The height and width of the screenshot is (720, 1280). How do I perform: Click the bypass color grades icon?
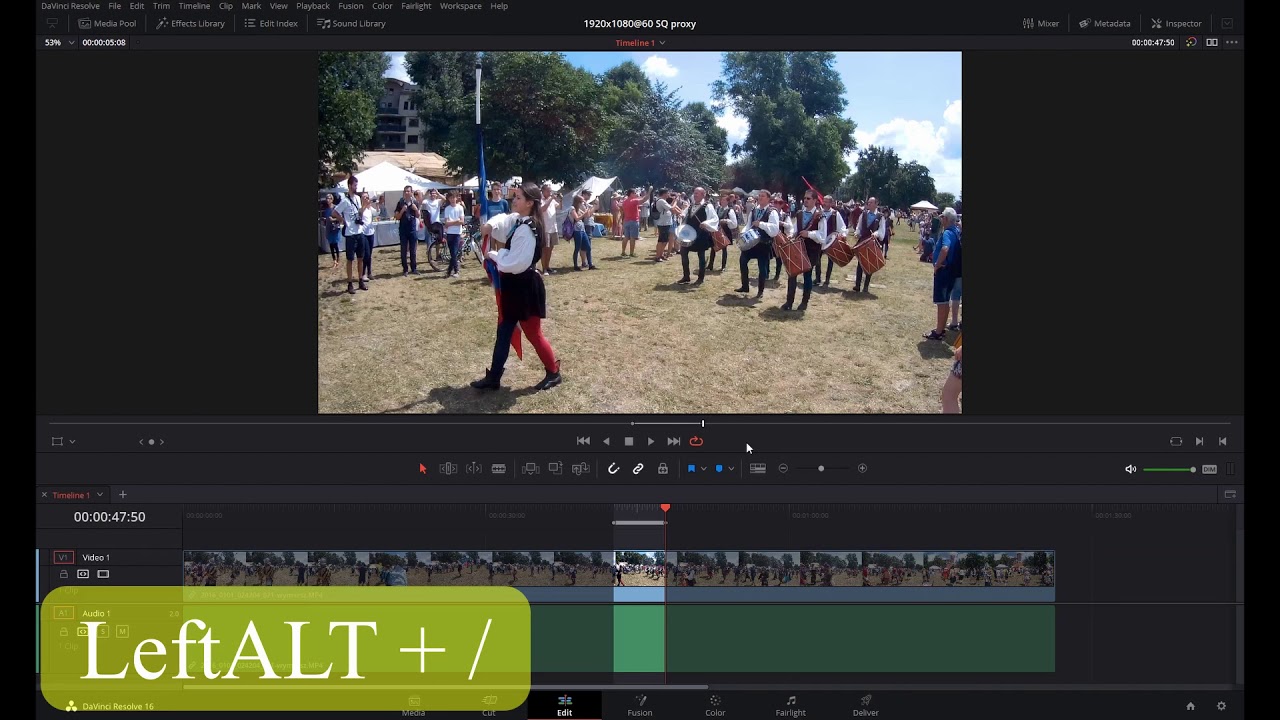tap(1191, 43)
